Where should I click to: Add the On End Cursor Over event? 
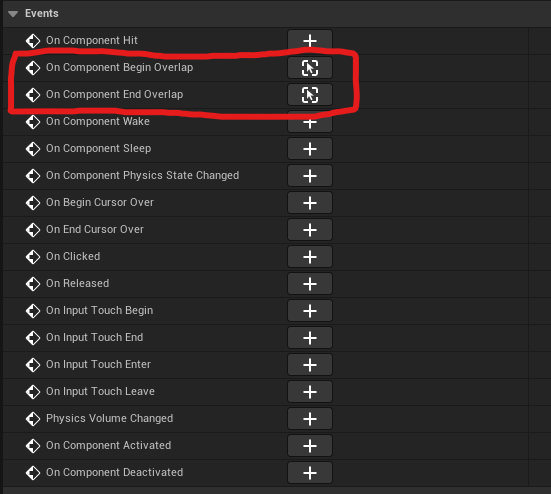310,230
